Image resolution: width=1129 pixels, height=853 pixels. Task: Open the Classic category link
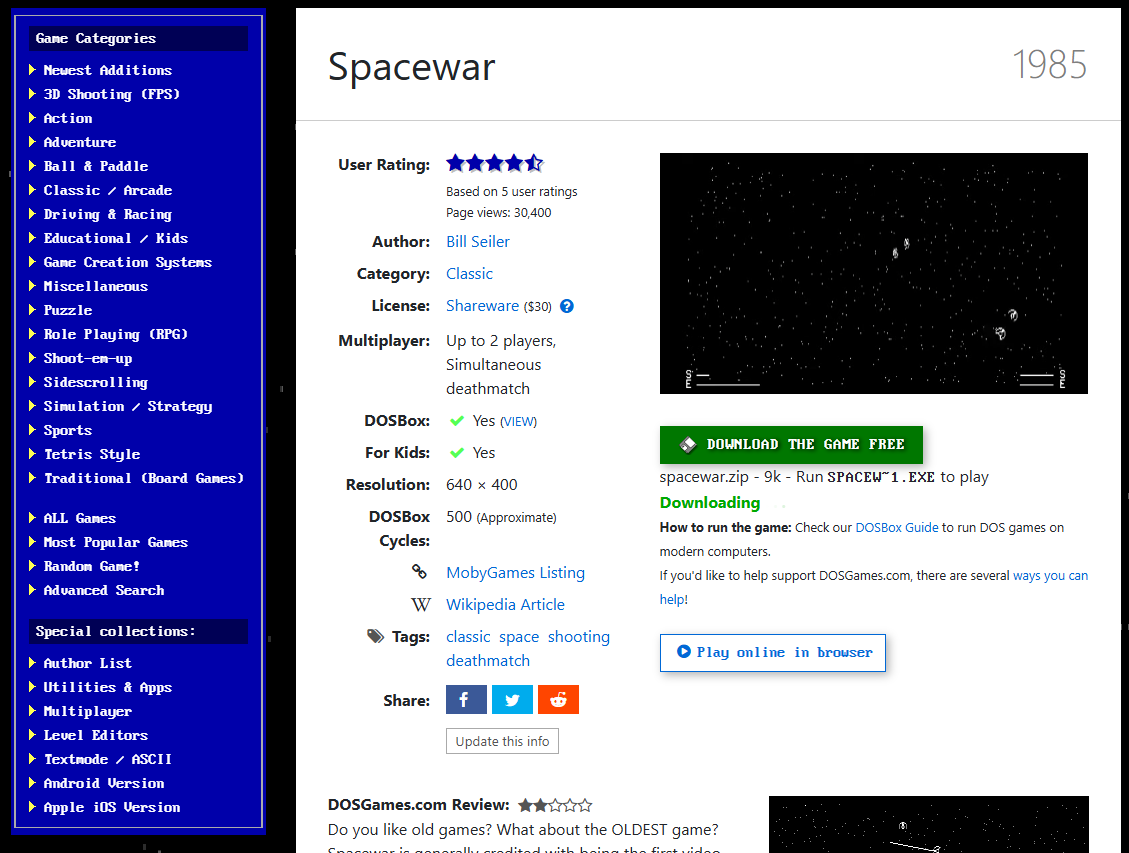pyautogui.click(x=469, y=274)
